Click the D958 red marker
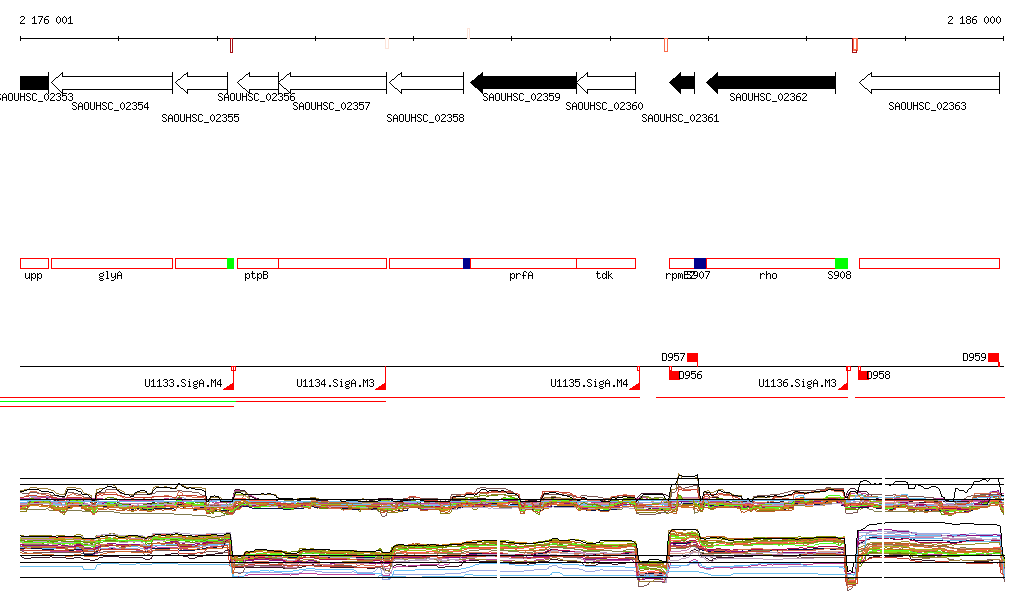This screenshot has height=611, width=1024. 863,375
